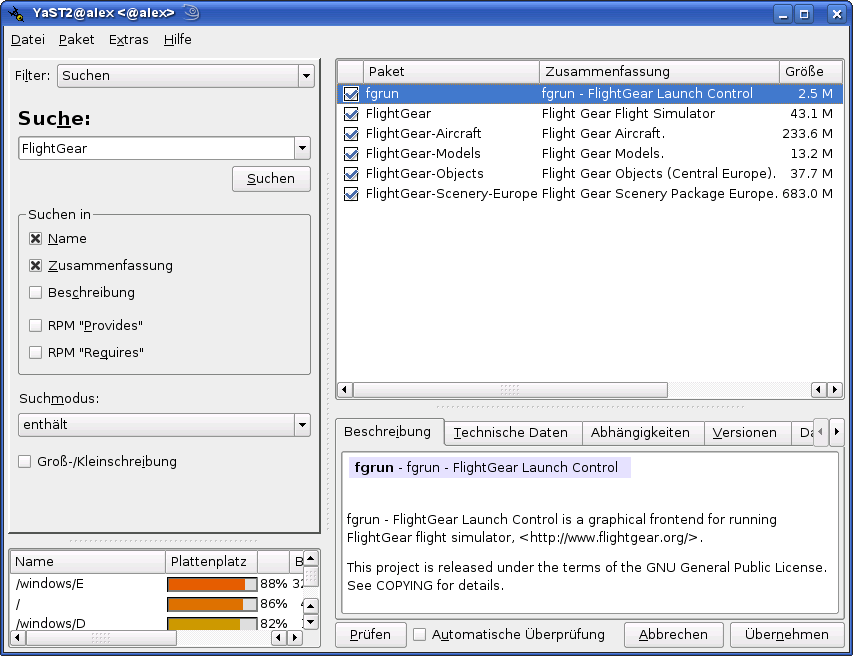Click right arrow of disk usage horizontal scrollbar
The image size is (853, 656).
(295, 638)
